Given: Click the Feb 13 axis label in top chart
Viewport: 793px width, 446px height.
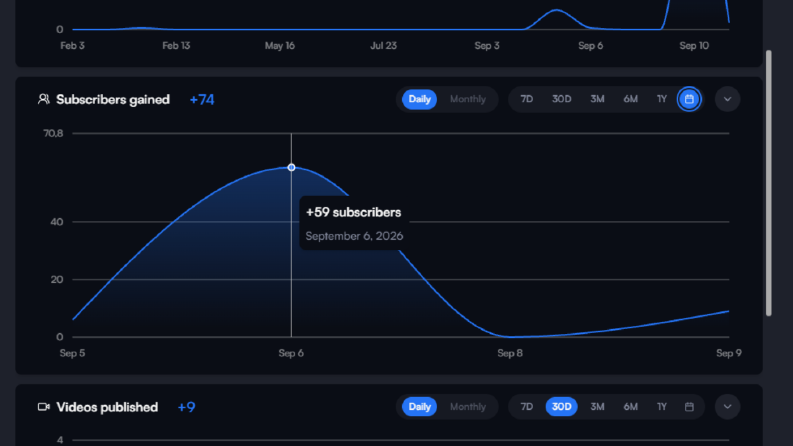Looking at the screenshot, I should tap(176, 46).
